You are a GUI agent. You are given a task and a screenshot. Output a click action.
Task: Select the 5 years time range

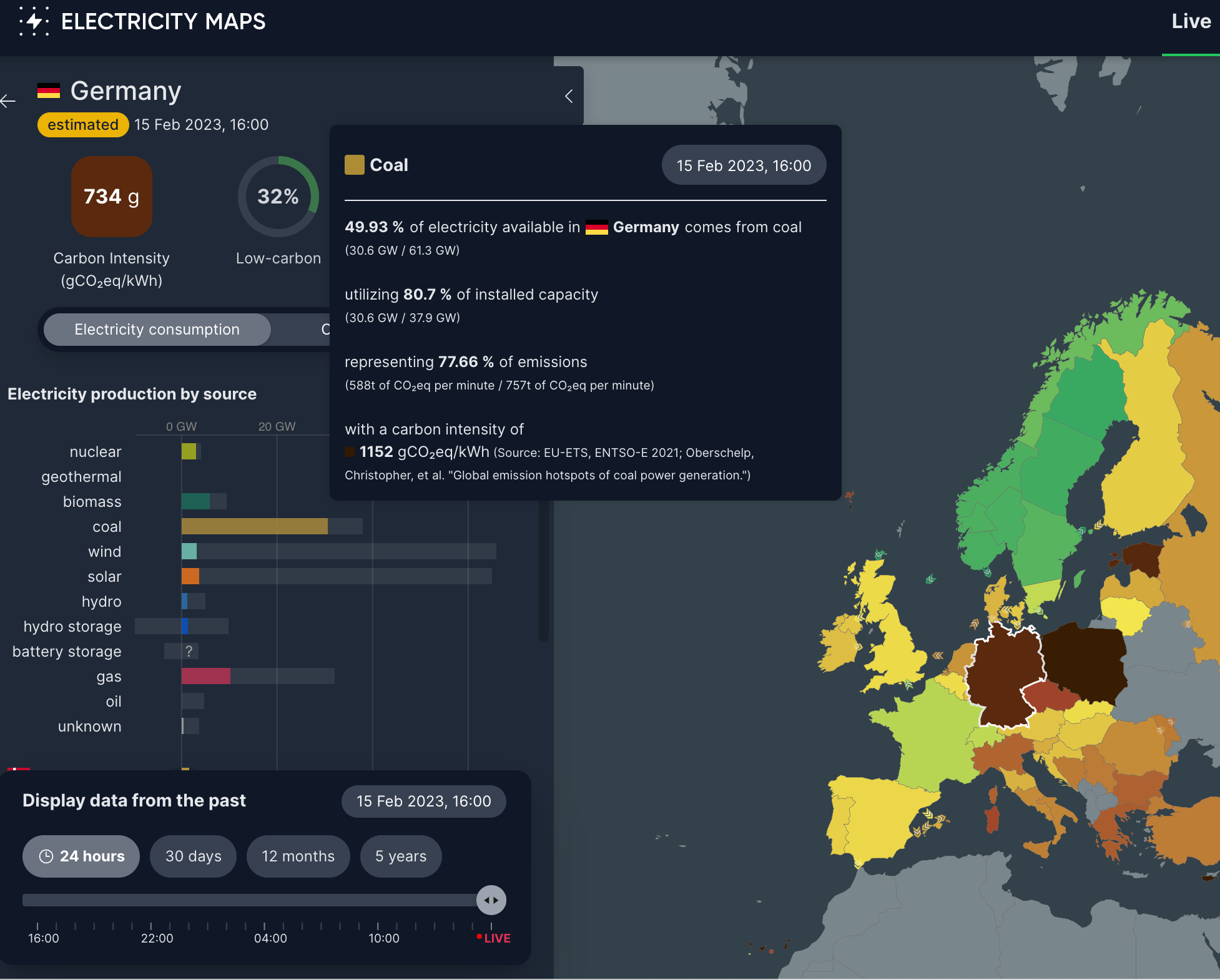(x=401, y=856)
